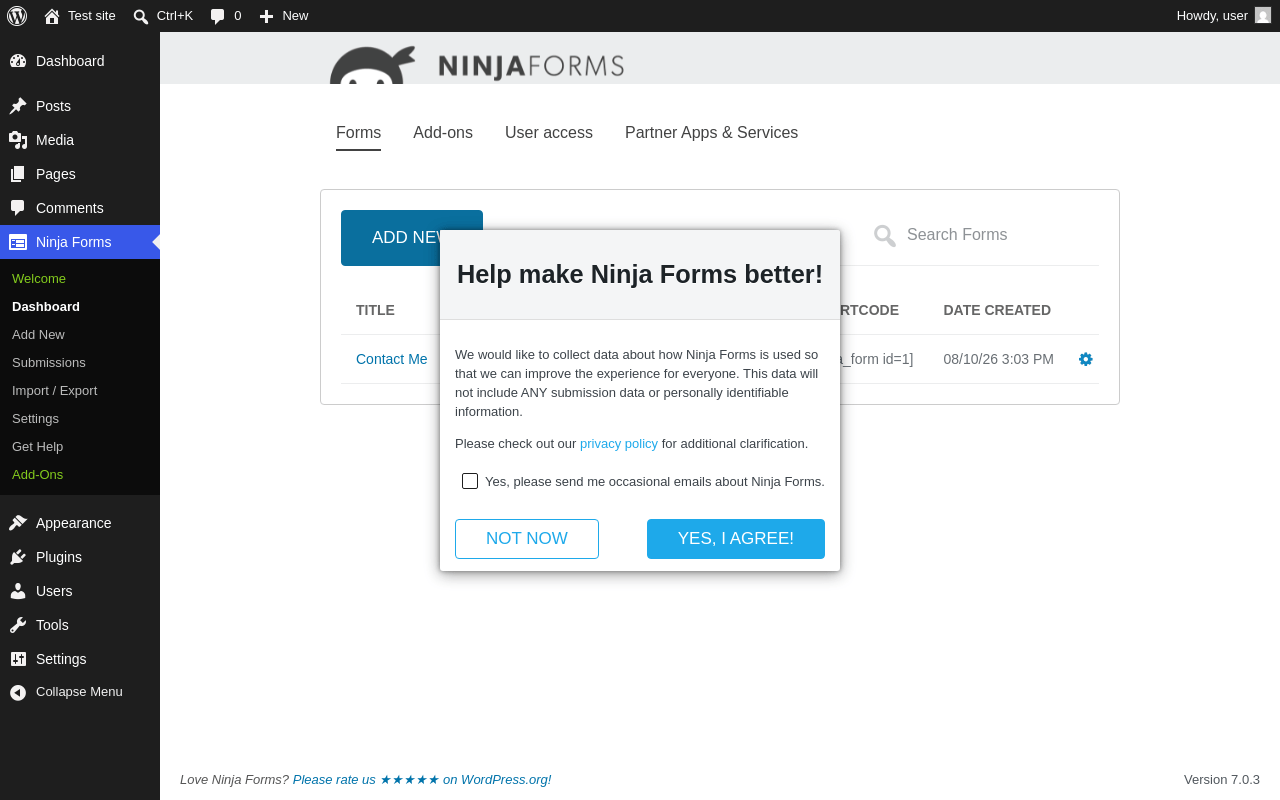Switch to the Add-ons tab

443,133
